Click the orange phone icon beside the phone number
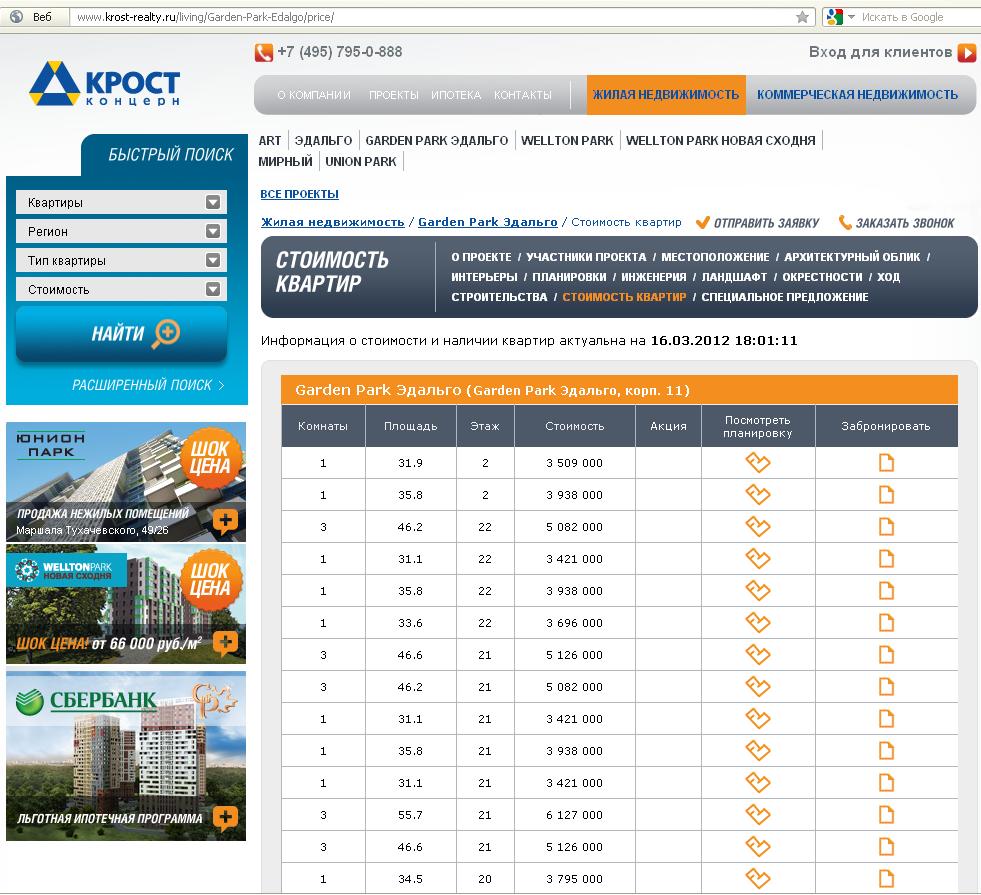Screen dimensions: 981x895 pyautogui.click(x=263, y=53)
